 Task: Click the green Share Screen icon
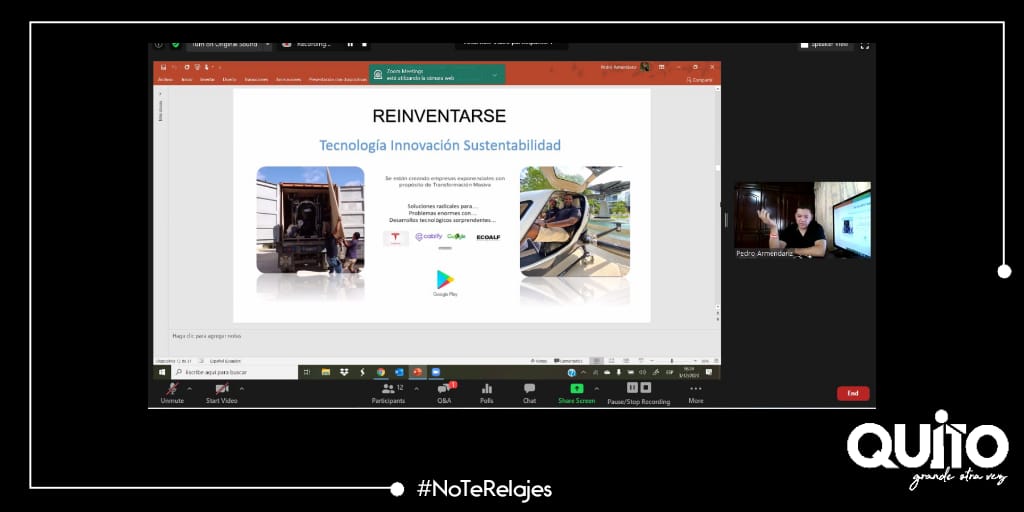point(577,389)
